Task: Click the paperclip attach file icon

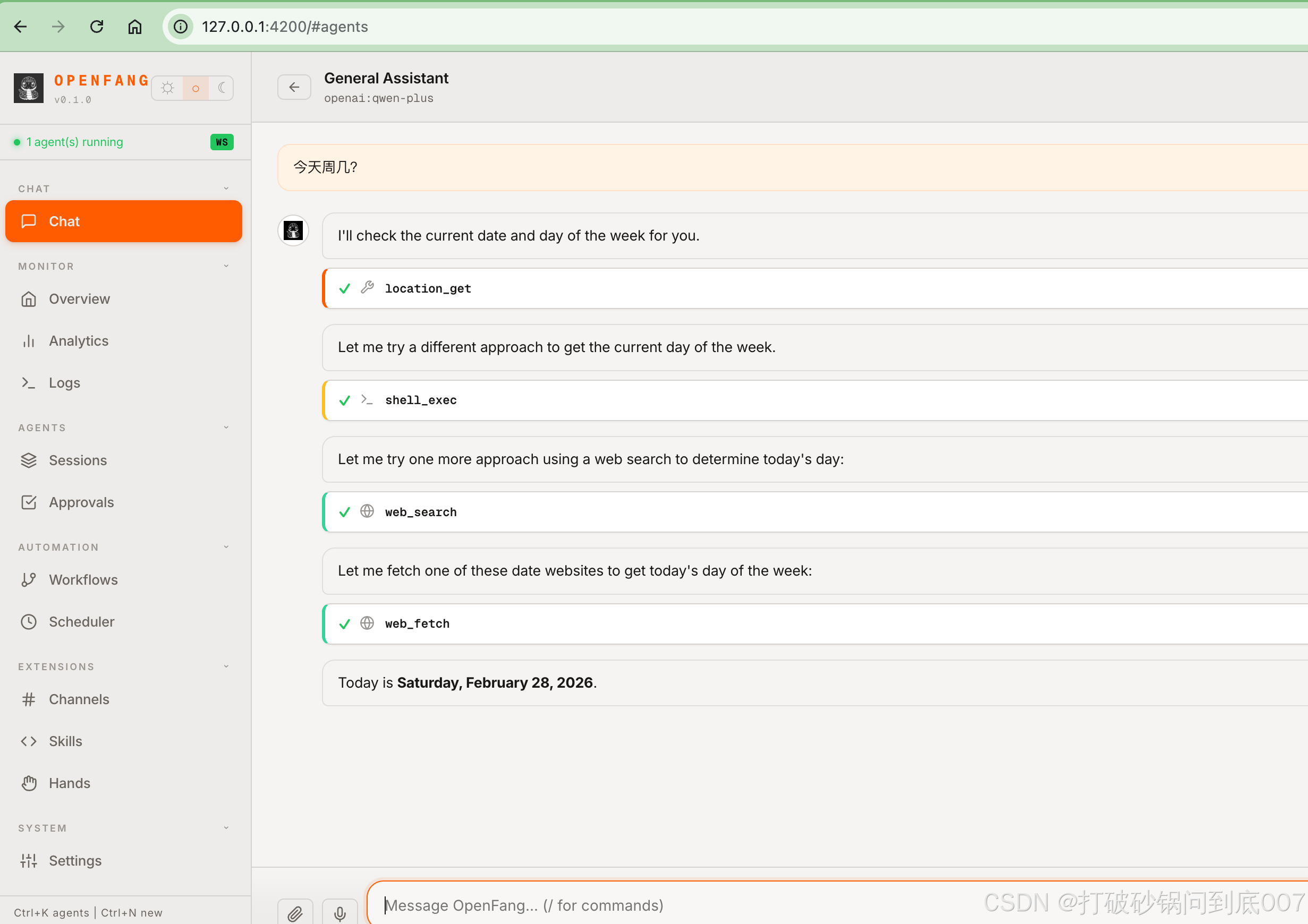Action: point(294,913)
